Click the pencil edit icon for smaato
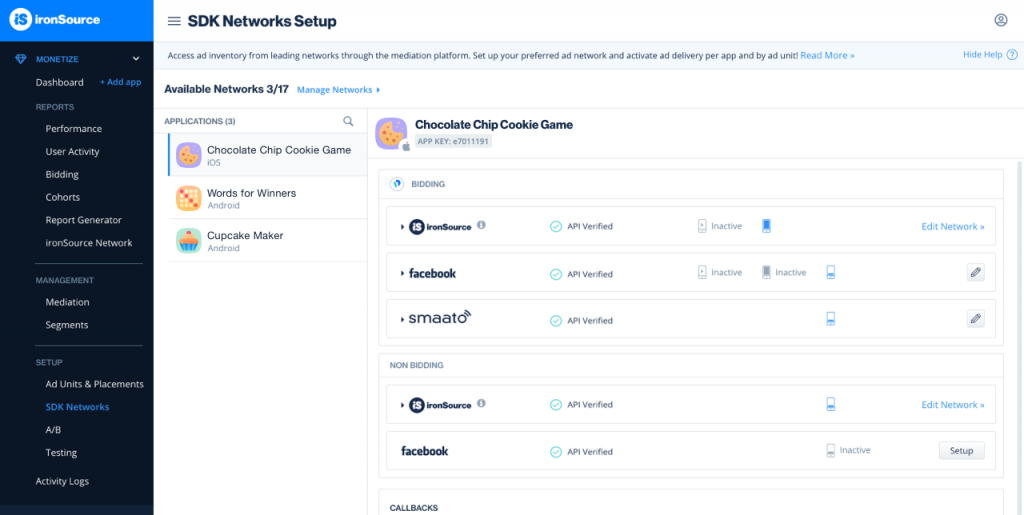1024x515 pixels. point(975,319)
